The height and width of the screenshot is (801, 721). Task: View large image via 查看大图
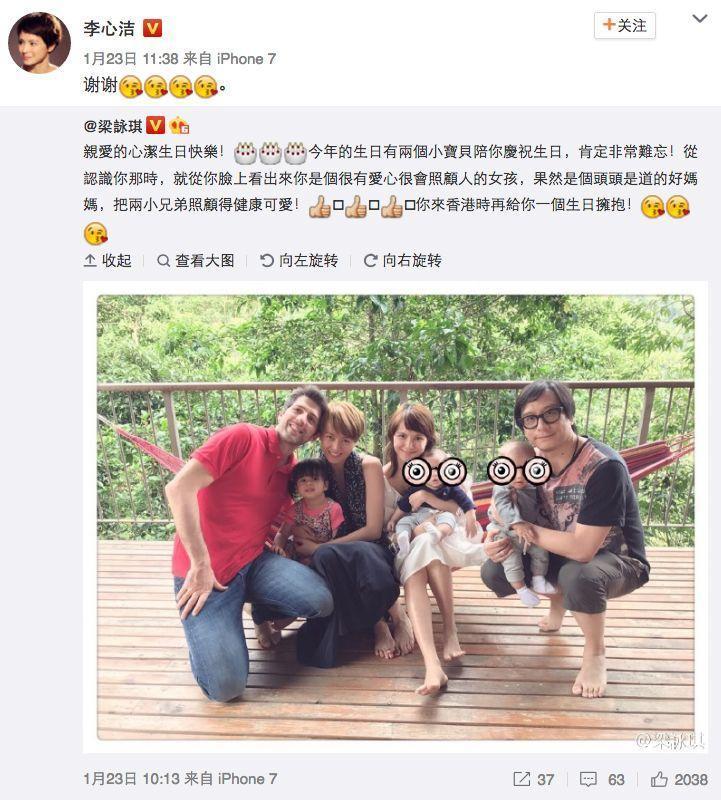point(195,261)
